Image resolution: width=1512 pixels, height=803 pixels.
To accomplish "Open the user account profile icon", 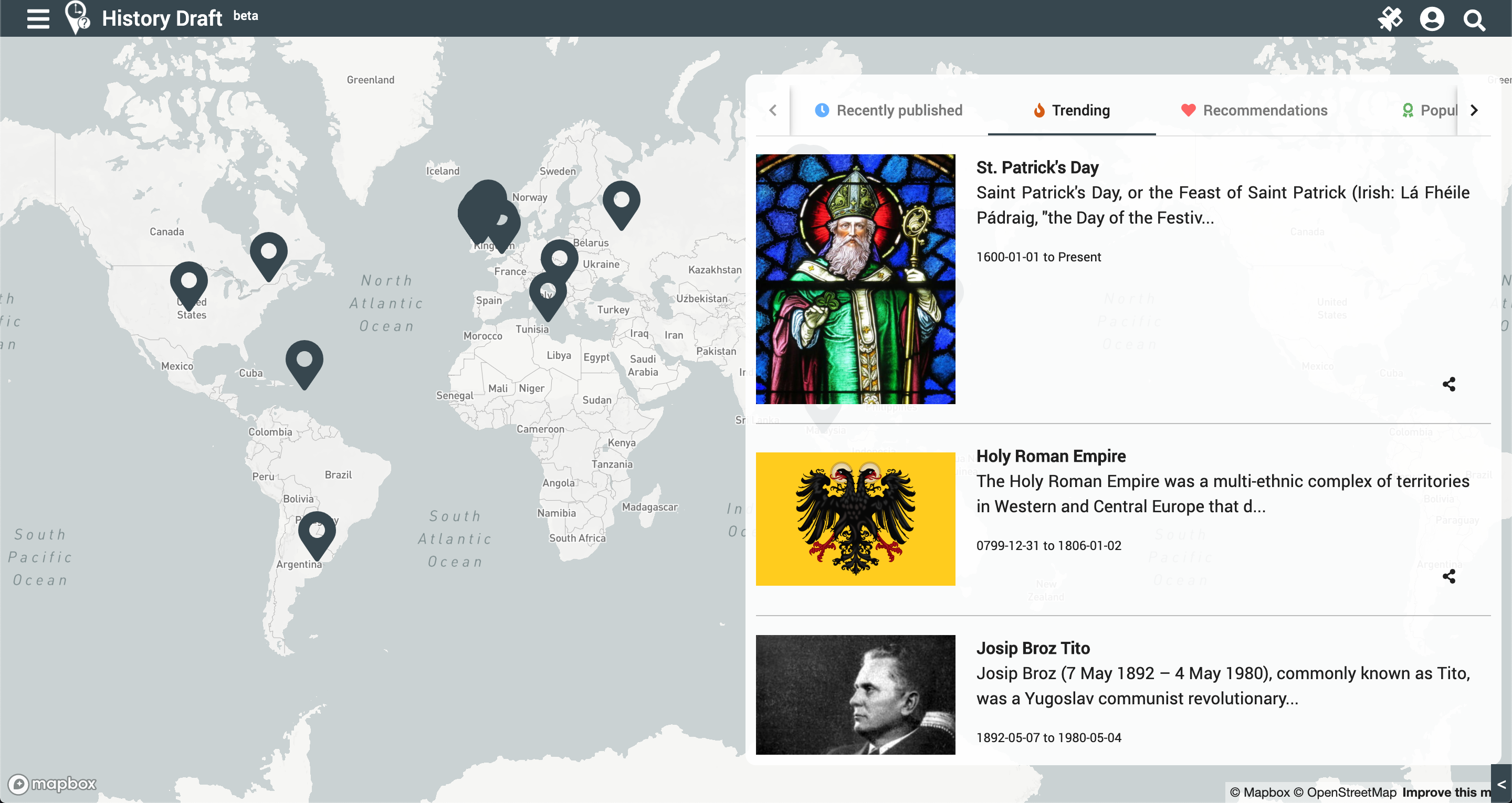I will click(x=1432, y=19).
